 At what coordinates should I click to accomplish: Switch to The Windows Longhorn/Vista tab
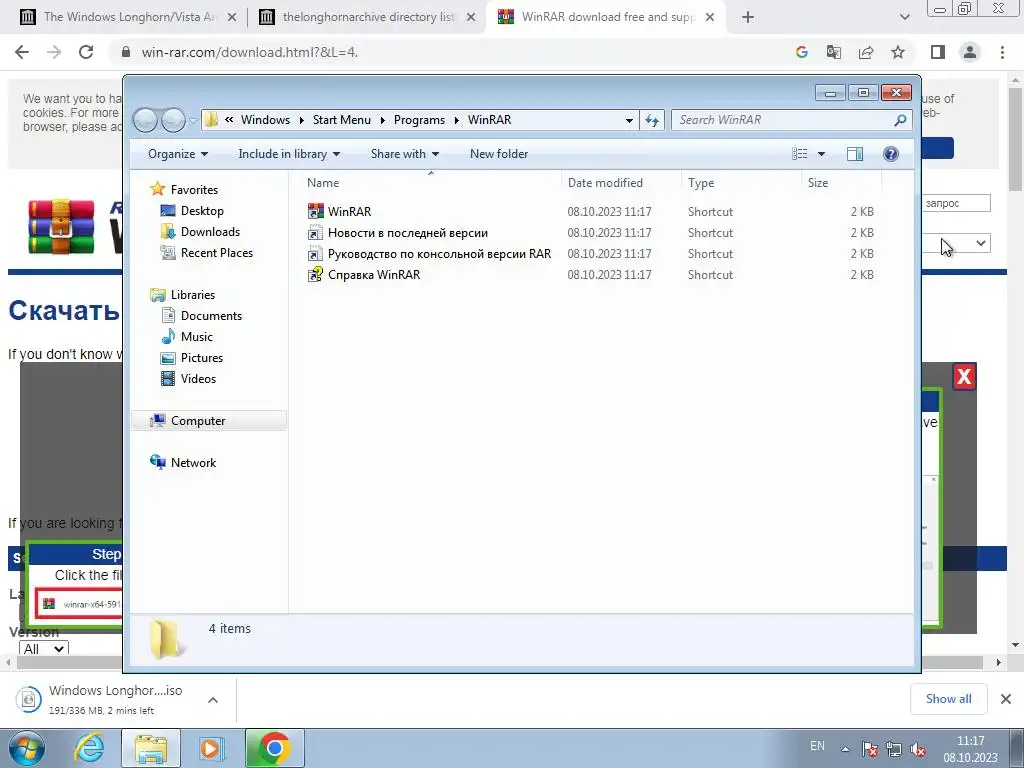click(x=129, y=17)
